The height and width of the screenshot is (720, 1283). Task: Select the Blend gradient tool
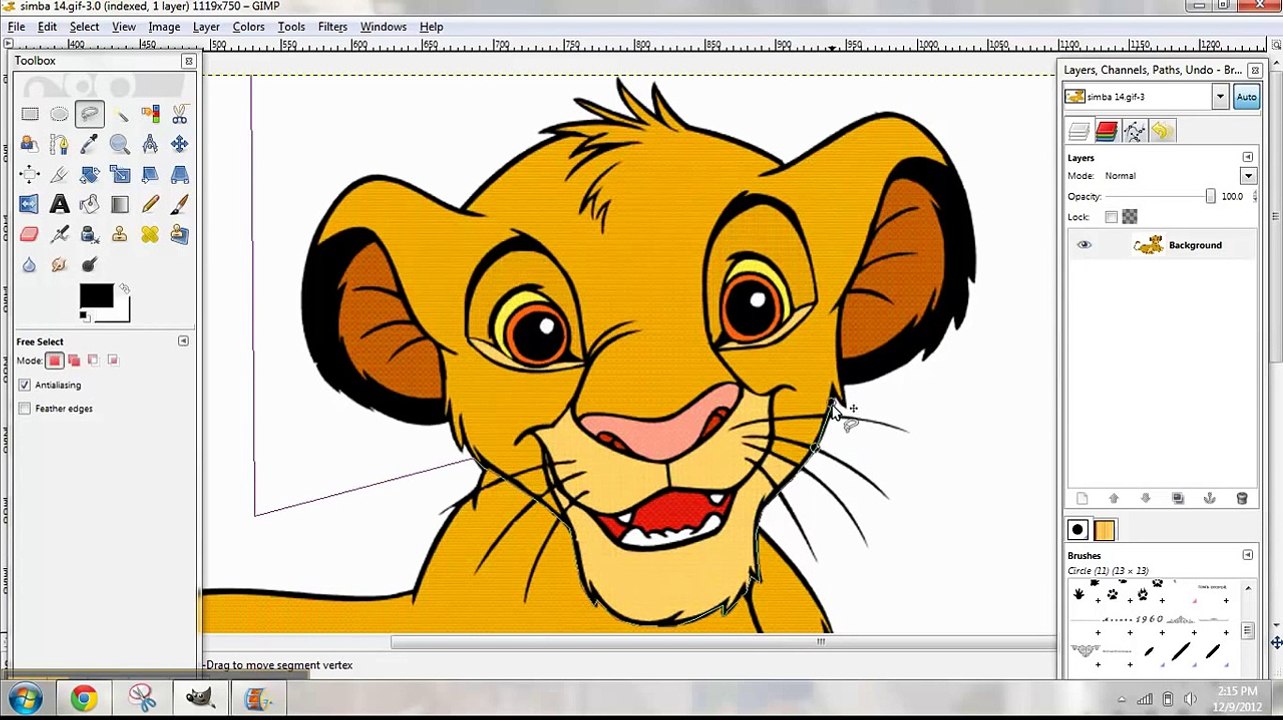tap(119, 205)
